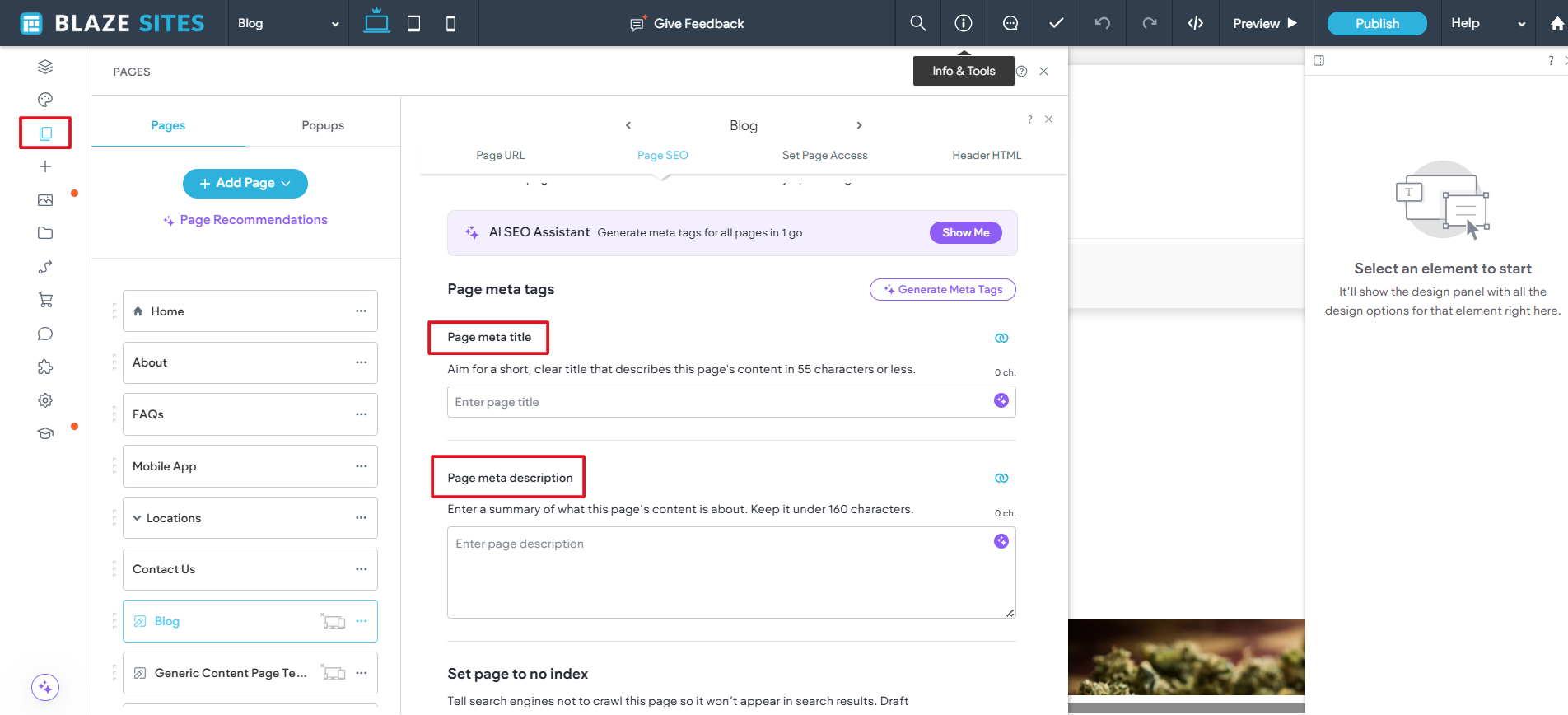Image resolution: width=1568 pixels, height=715 pixels.
Task: Switch to tablet view
Action: coord(413,23)
